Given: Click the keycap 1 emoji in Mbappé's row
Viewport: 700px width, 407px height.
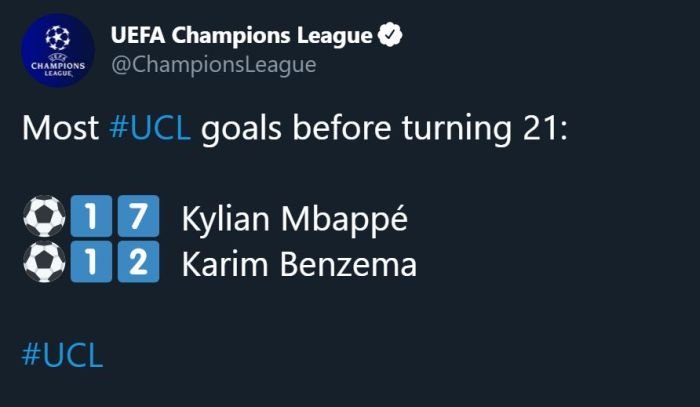Looking at the screenshot, I should point(91,216).
